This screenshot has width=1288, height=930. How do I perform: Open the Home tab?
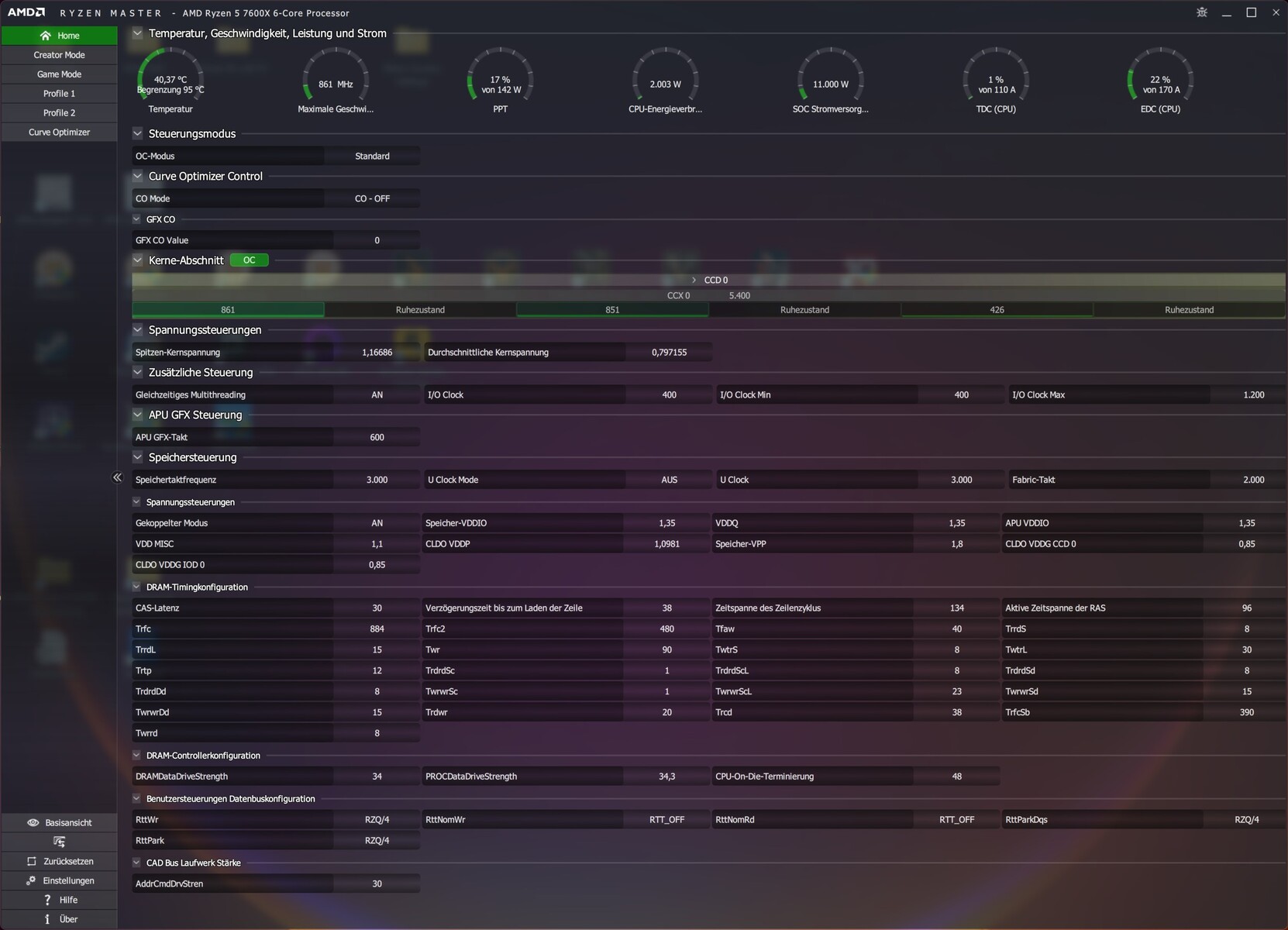(x=60, y=36)
